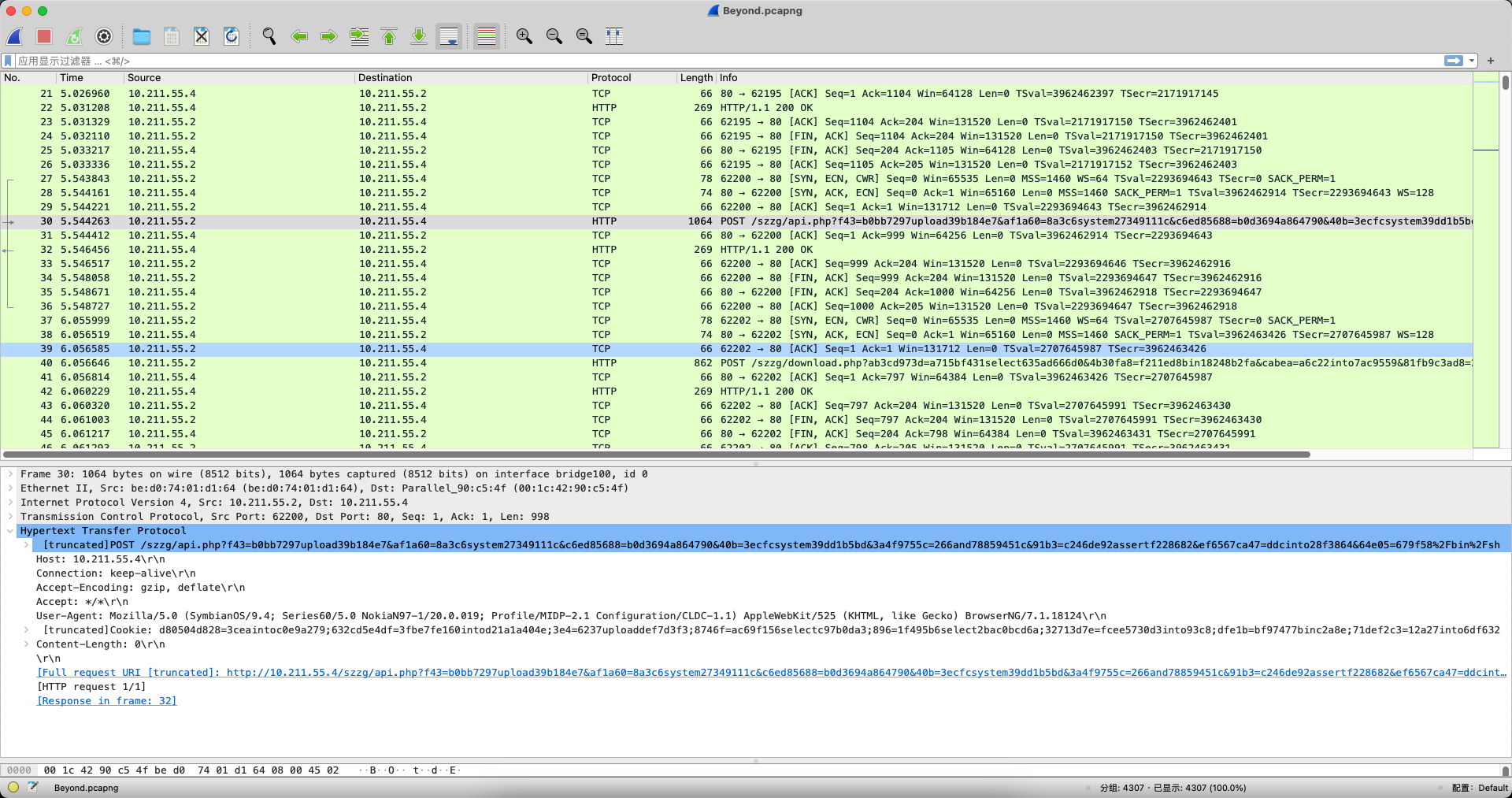
Task: Follow the Response in frame: 32 link
Action: (107, 701)
